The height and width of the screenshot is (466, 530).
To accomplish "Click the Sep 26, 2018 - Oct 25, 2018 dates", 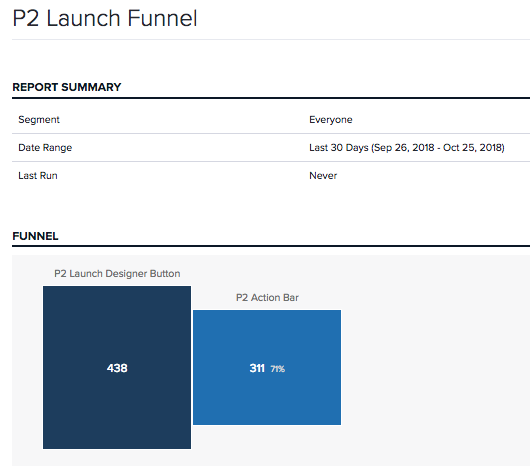I will click(438, 148).
